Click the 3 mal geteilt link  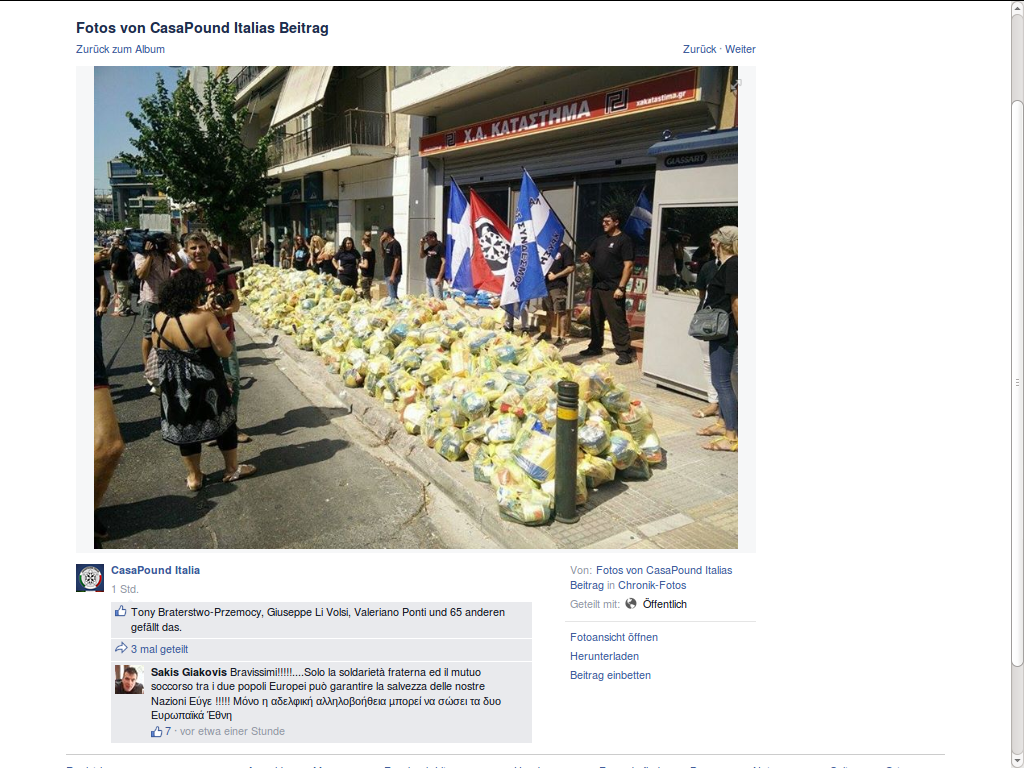click(x=159, y=649)
